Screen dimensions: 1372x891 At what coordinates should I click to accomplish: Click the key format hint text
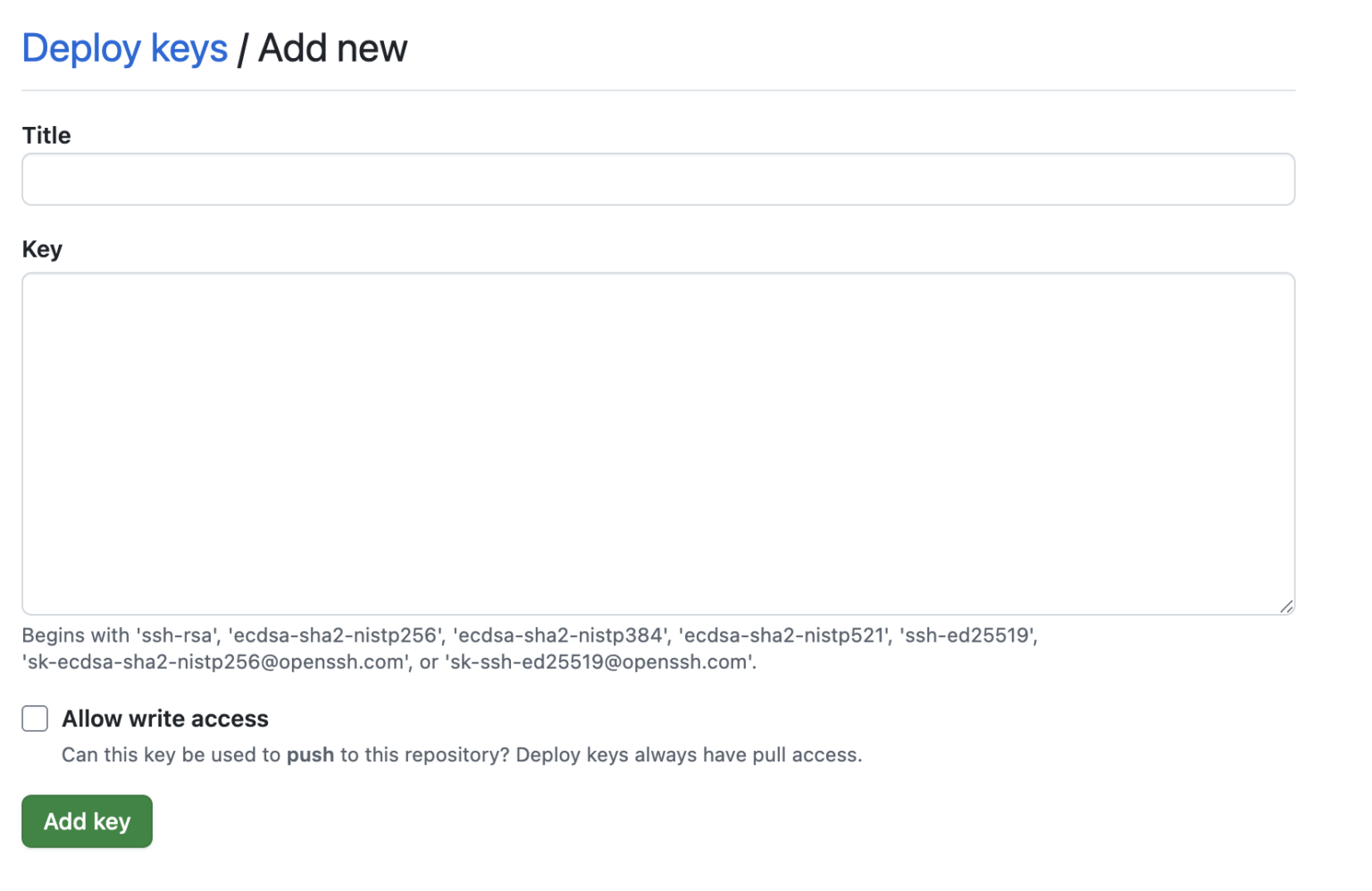click(529, 635)
